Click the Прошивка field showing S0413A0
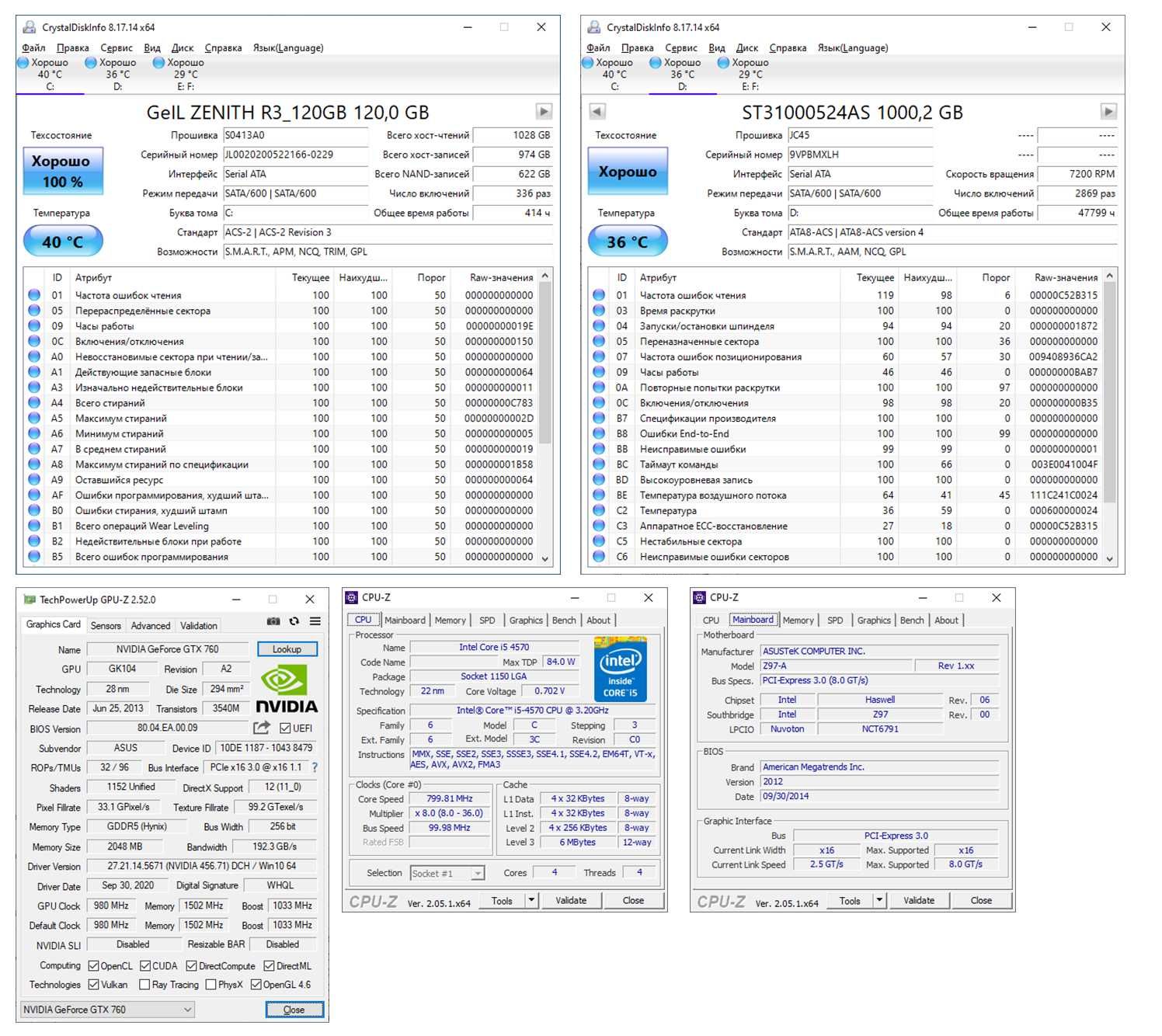Image resolution: width=1162 pixels, height=1036 pixels. click(x=296, y=135)
